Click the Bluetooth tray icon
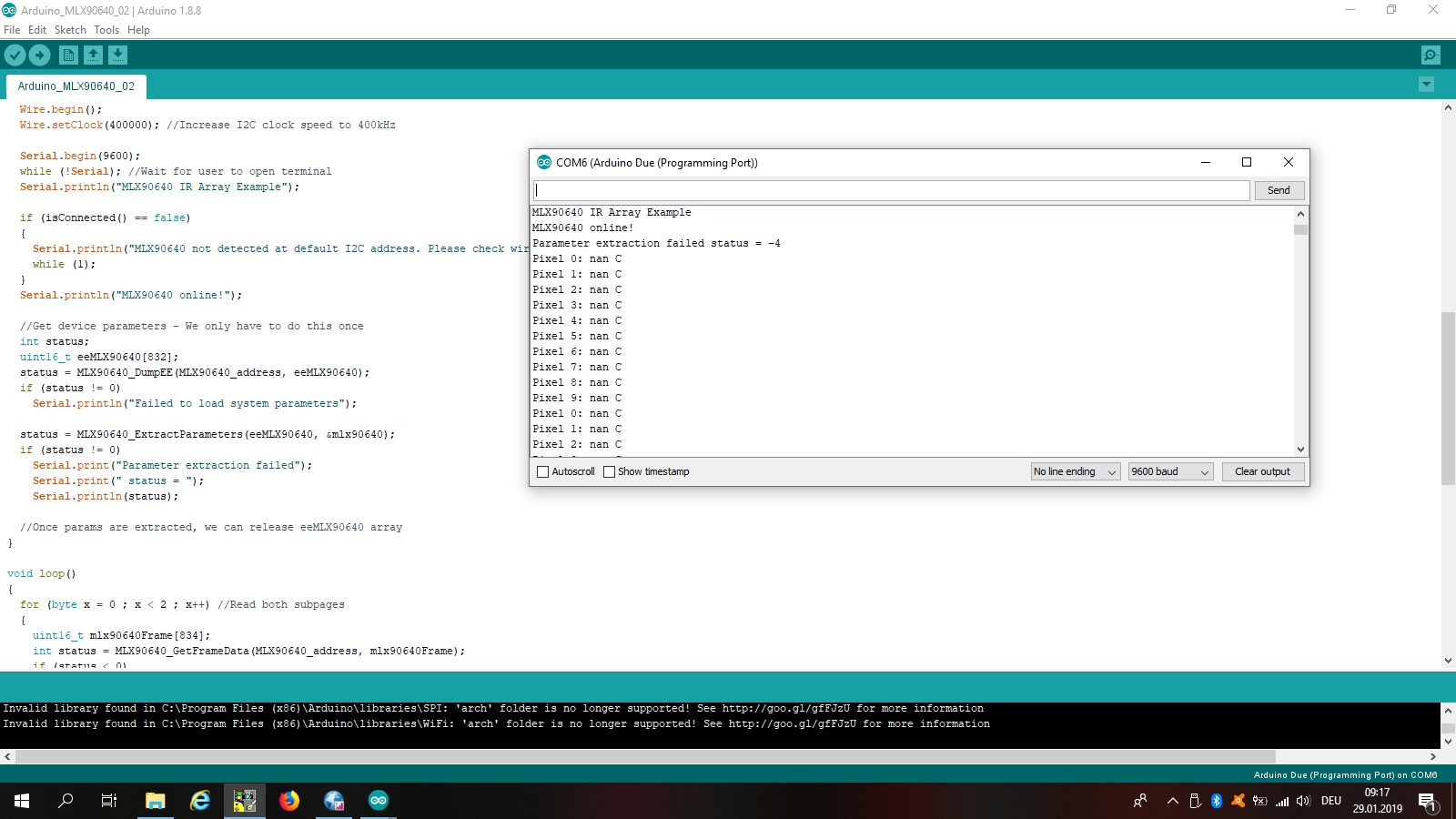 tap(1217, 801)
